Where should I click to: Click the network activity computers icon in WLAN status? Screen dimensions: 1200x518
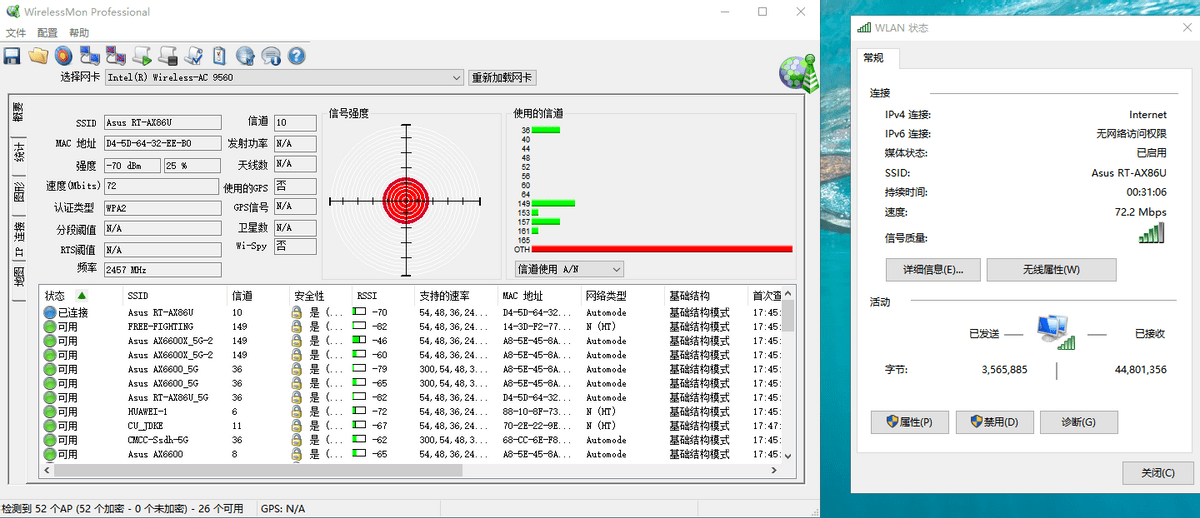(x=1056, y=332)
